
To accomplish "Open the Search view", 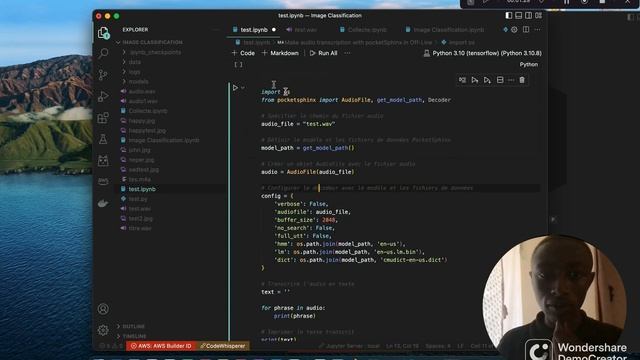I will (x=103, y=53).
